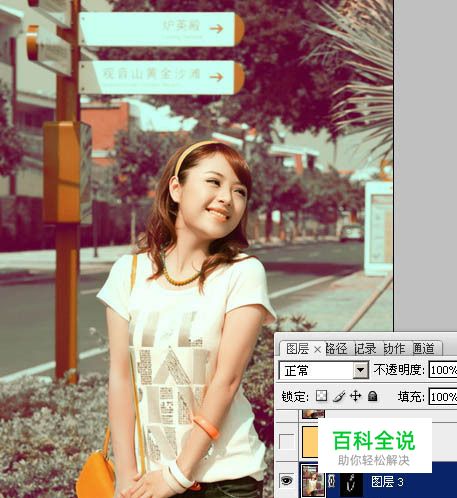Click the 不透明度 opacity label
Image resolution: width=457 pixels, height=498 pixels.
point(399,370)
